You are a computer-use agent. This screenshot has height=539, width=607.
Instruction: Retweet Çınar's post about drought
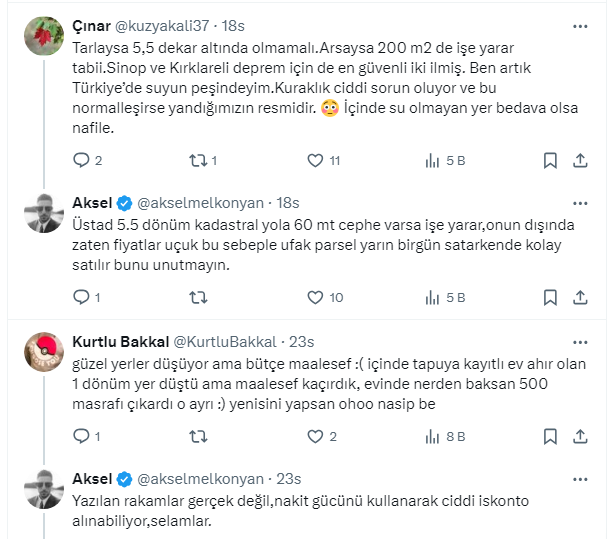[198, 160]
